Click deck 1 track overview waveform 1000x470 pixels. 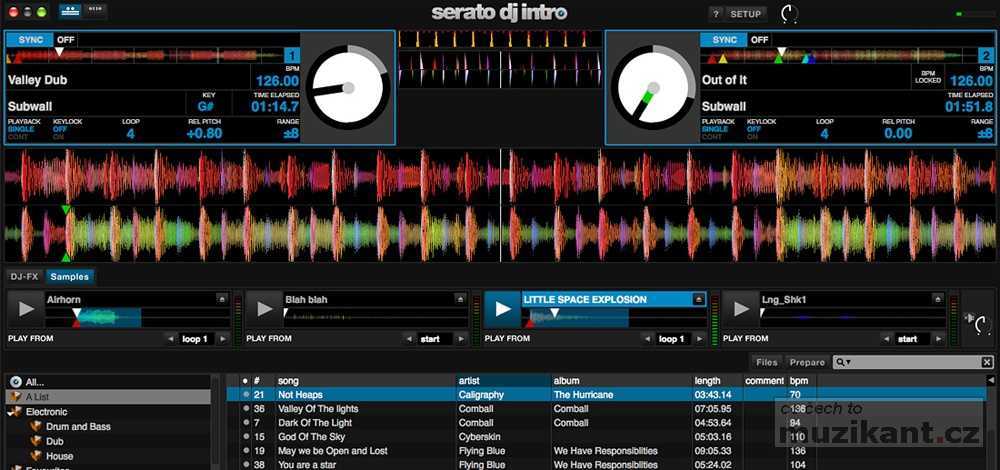coord(144,55)
